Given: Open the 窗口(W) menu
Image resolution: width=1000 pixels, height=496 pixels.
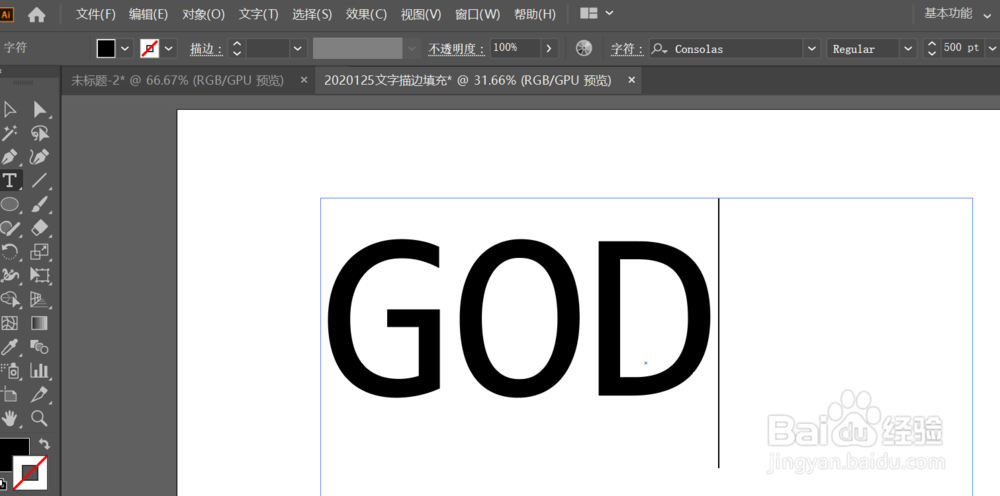Looking at the screenshot, I should (478, 14).
